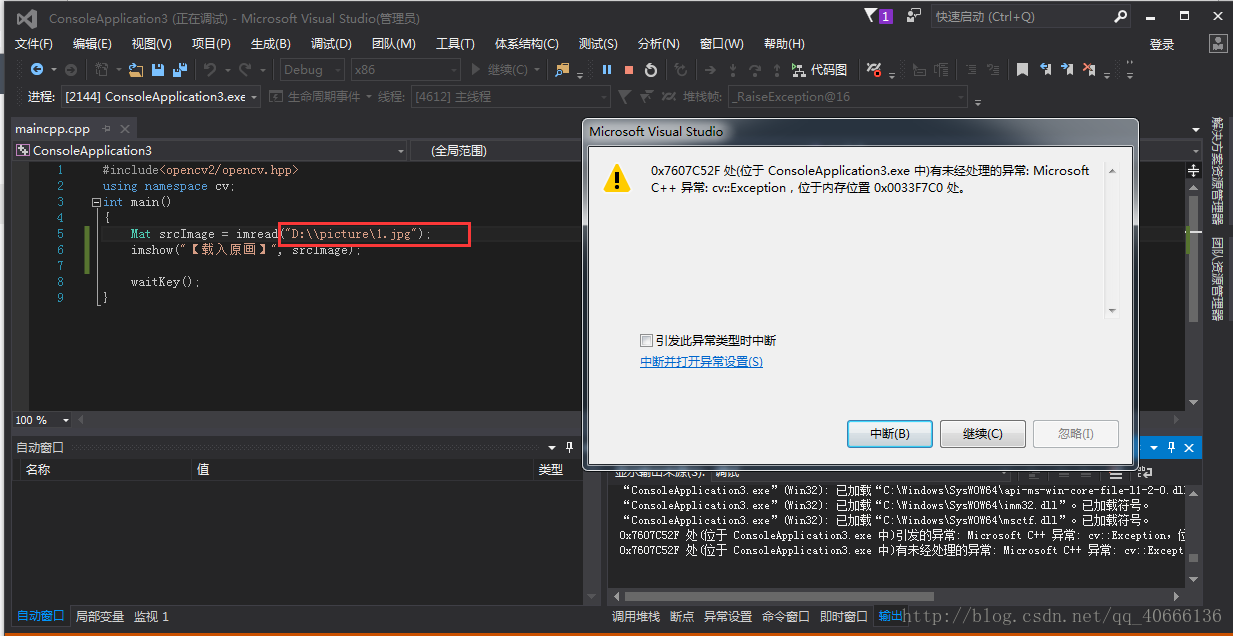Viewport: 1233px width, 636px height.
Task: Click the 快速启动 search field
Action: click(1030, 17)
